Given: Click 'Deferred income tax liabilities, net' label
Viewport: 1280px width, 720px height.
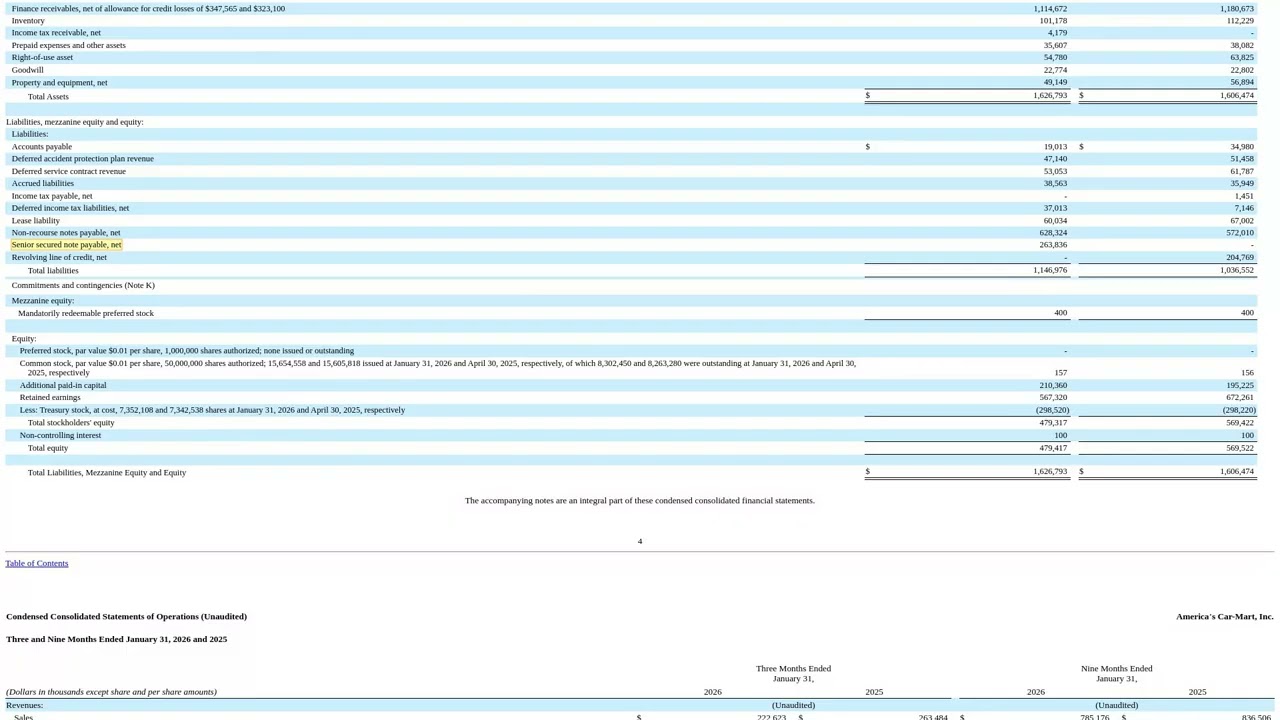Looking at the screenshot, I should click(70, 208).
